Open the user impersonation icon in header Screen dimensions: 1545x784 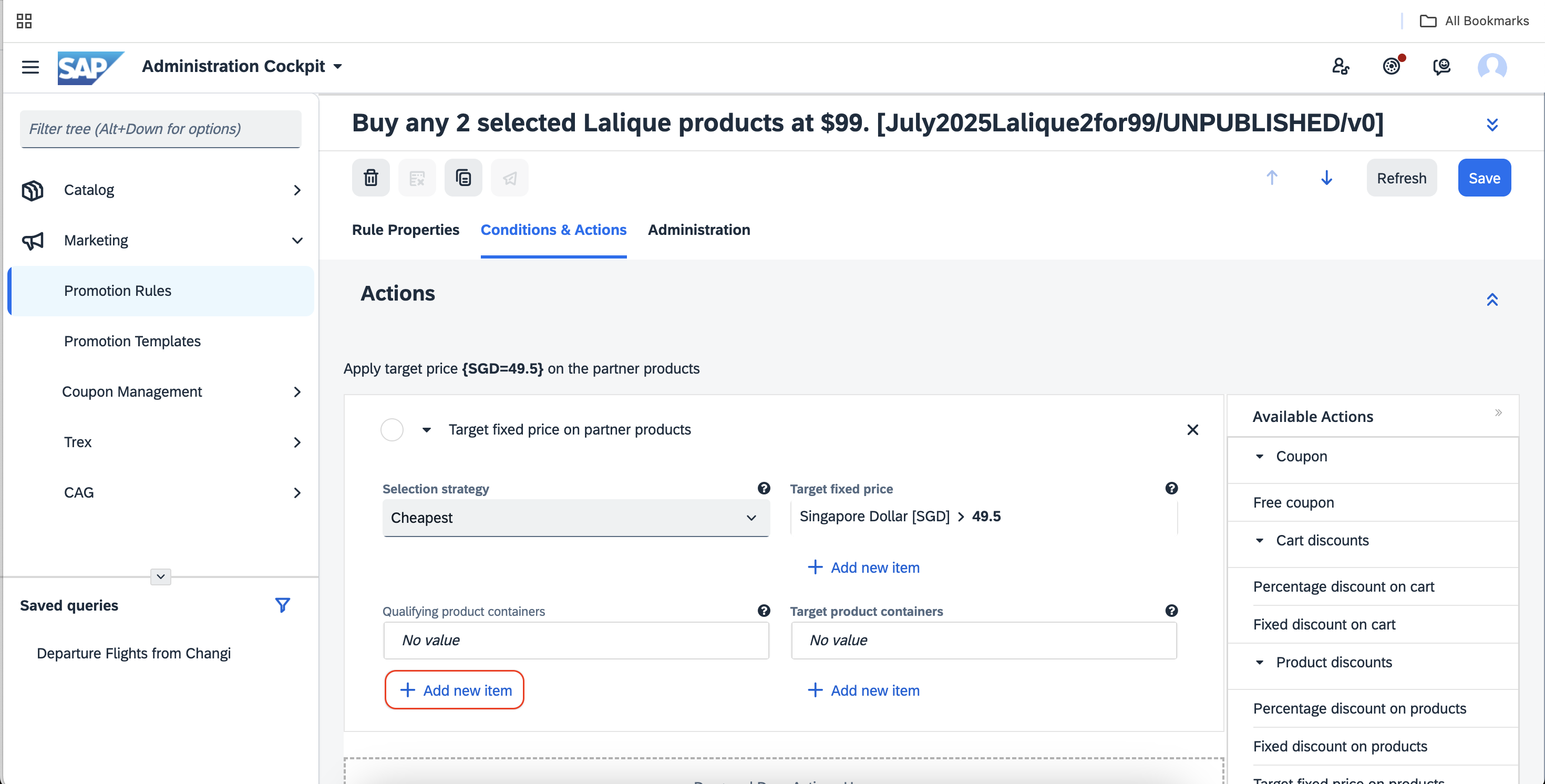(1341, 66)
